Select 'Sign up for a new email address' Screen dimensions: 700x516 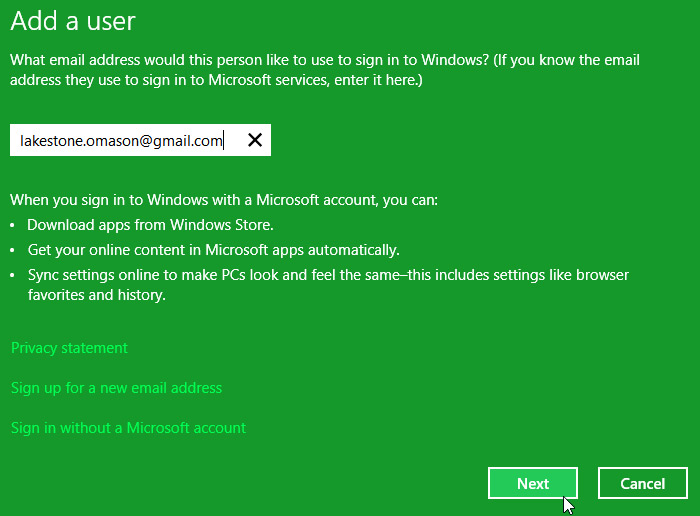[116, 388]
